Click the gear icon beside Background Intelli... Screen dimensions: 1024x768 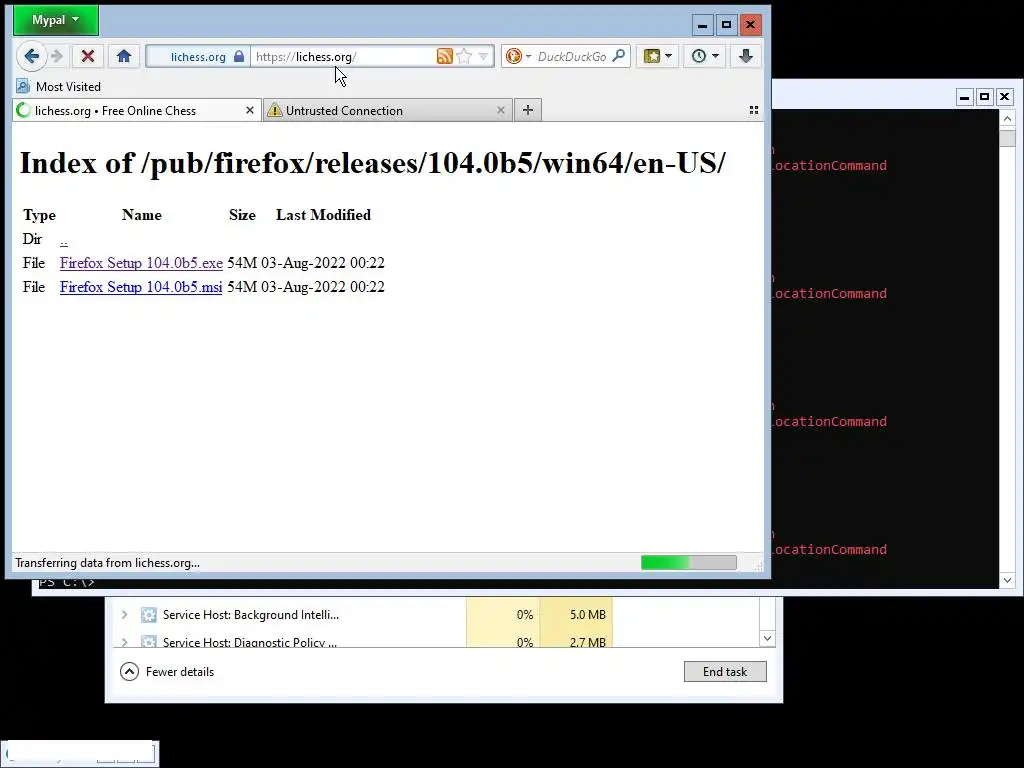pyautogui.click(x=149, y=615)
